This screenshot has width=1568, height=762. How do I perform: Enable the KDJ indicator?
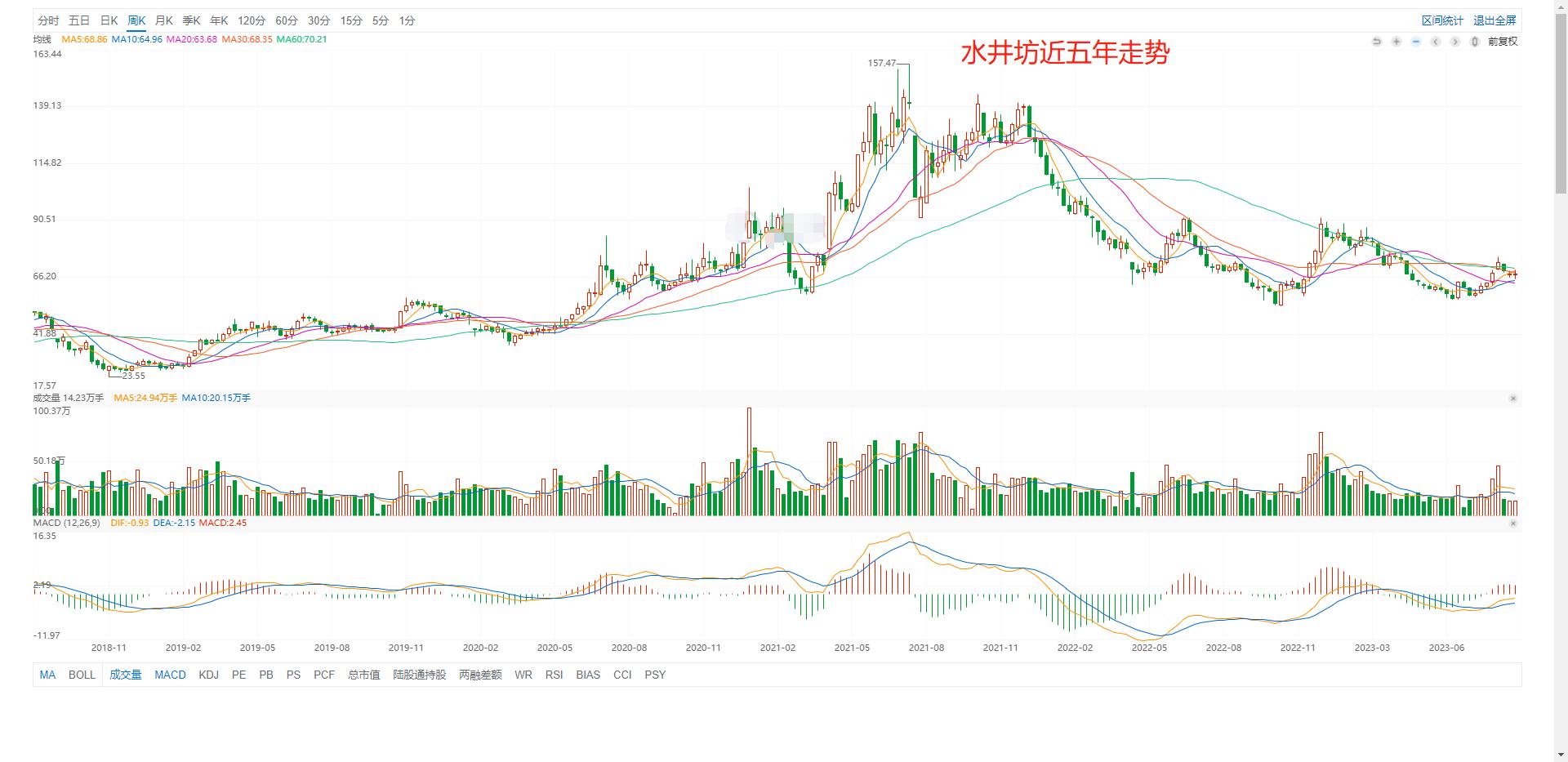[x=209, y=675]
